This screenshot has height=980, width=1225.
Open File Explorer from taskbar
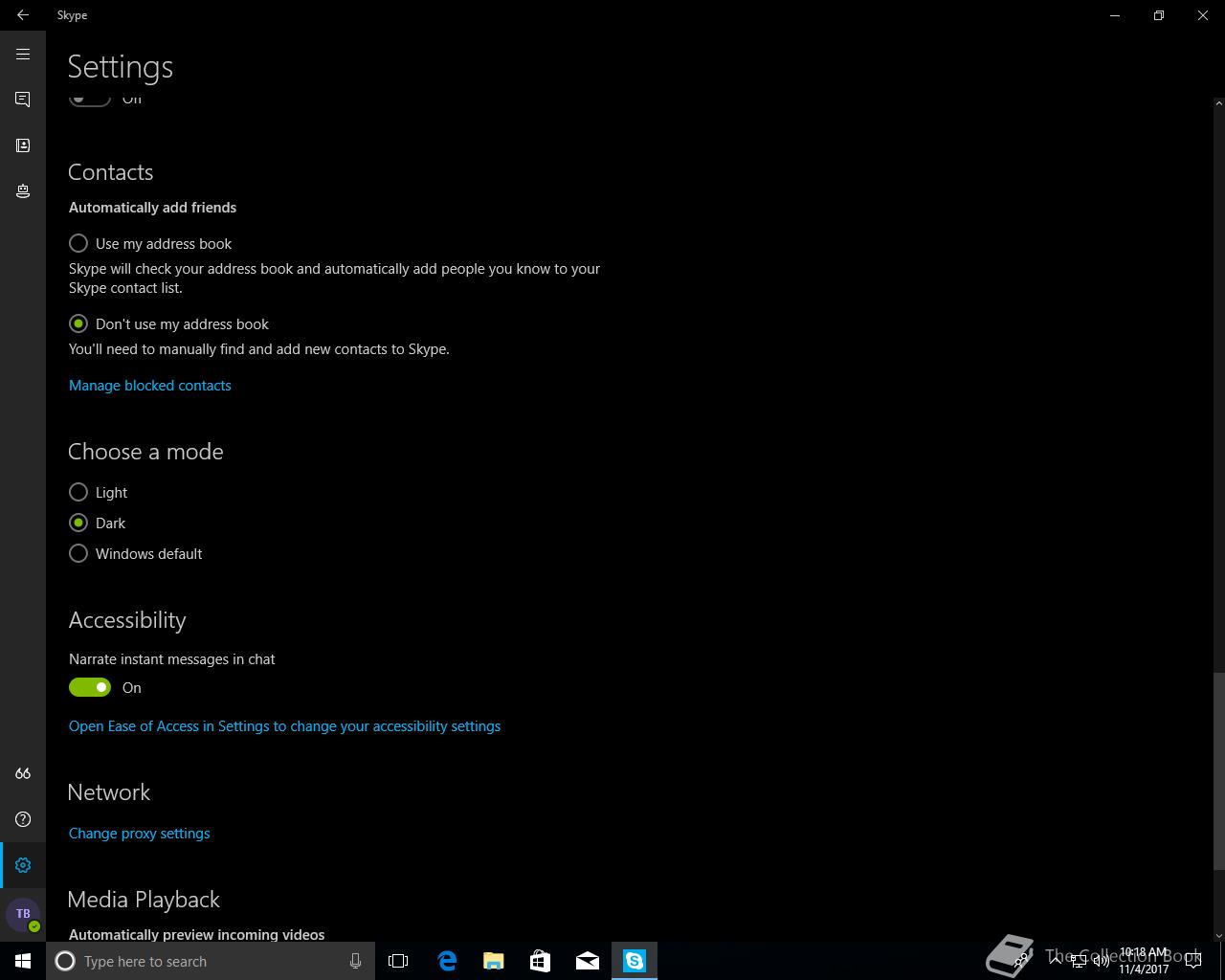point(494,961)
